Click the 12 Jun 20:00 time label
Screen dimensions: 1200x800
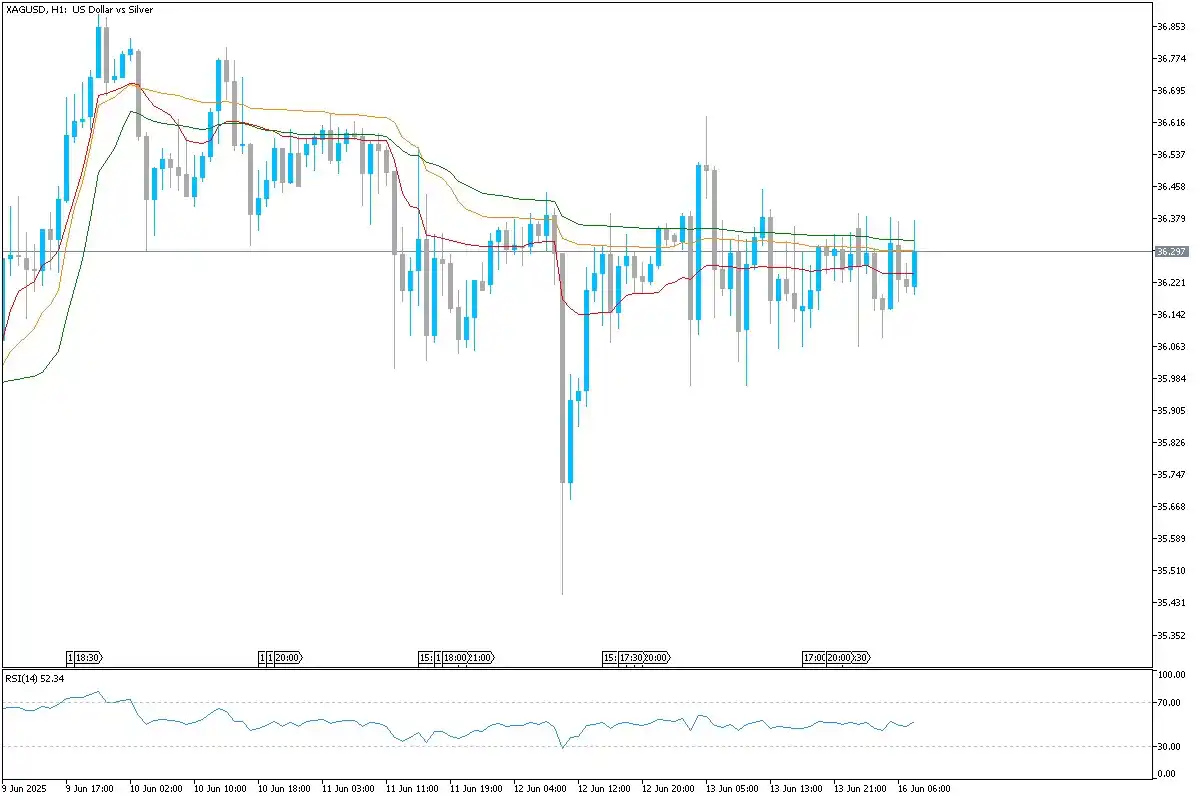(666, 789)
